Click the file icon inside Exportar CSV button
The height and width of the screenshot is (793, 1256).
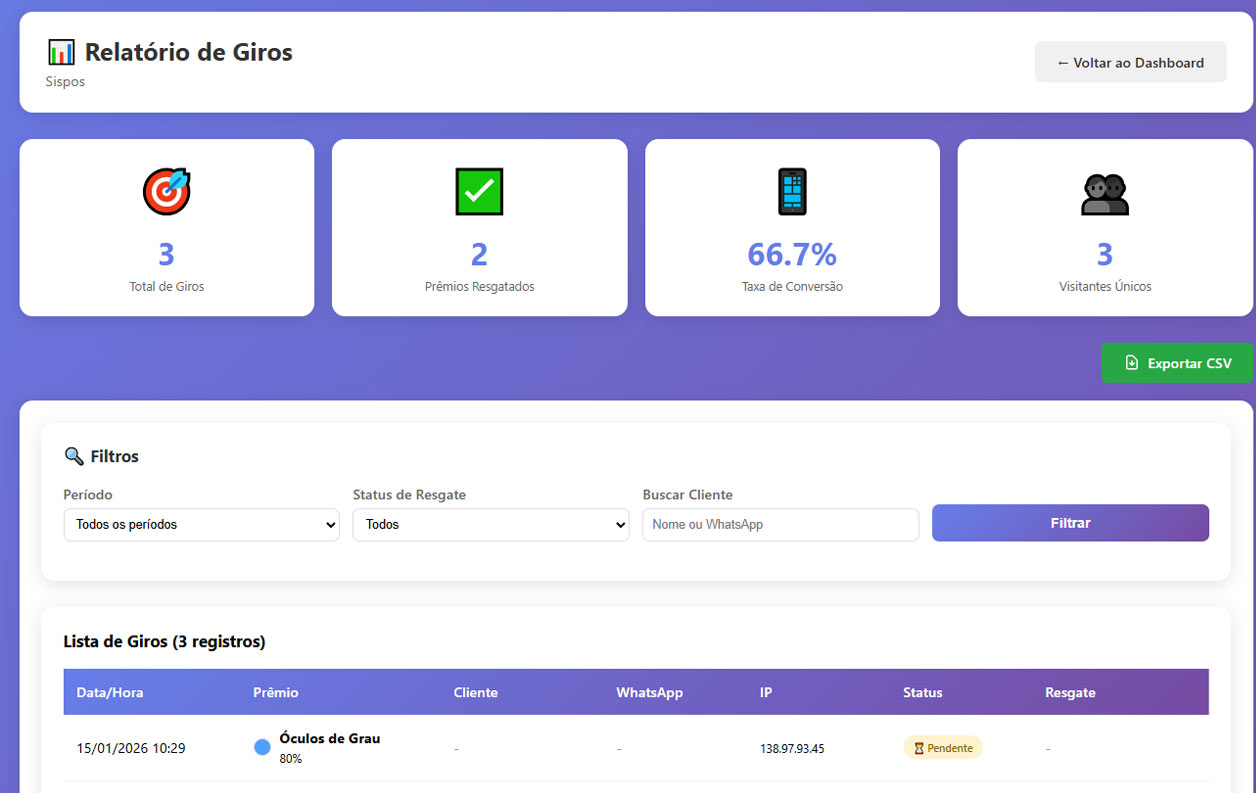(1131, 363)
